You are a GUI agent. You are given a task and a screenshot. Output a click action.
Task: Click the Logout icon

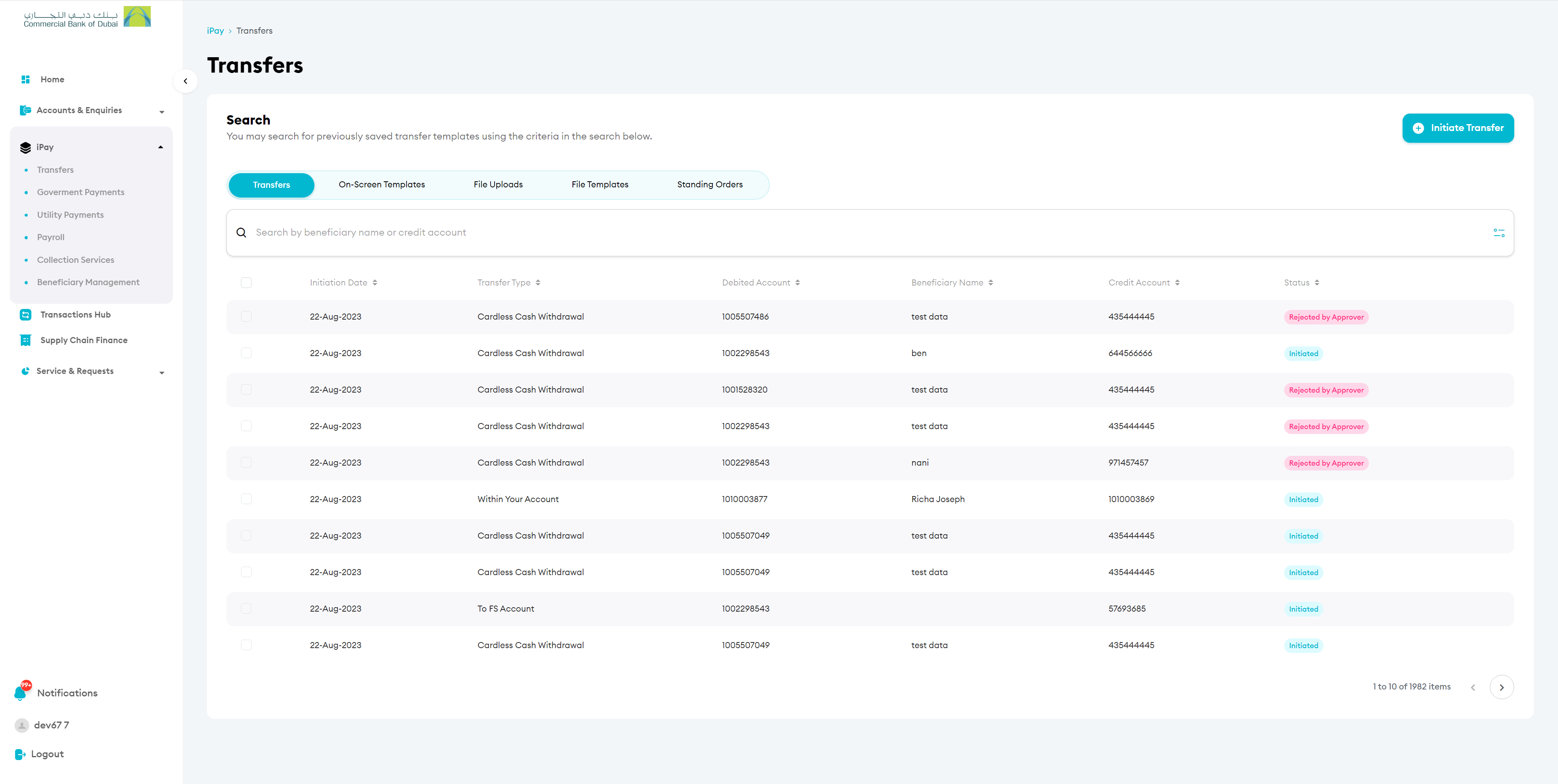(20, 754)
